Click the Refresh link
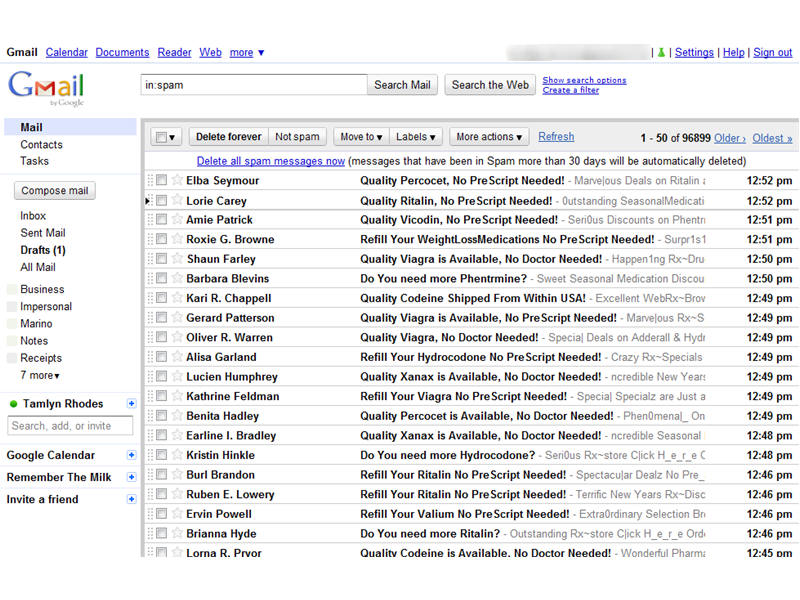The width and height of the screenshot is (800, 600). click(556, 136)
